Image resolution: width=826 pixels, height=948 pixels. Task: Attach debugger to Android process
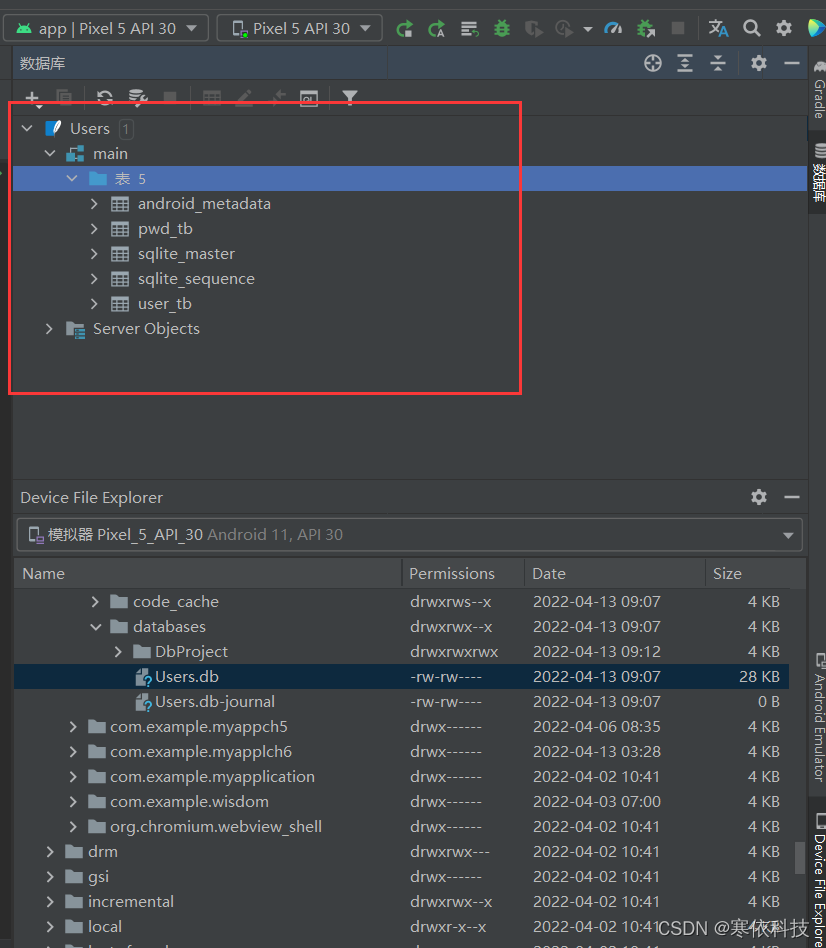click(x=646, y=28)
